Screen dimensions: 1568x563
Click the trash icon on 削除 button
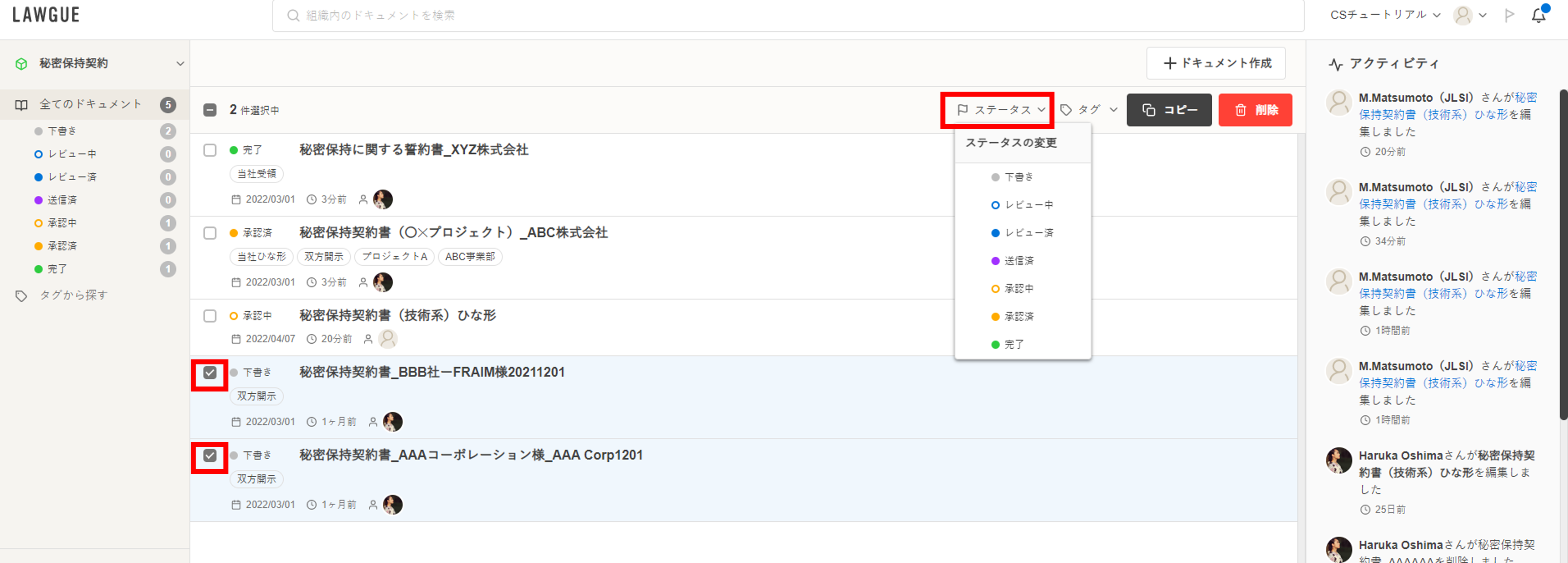tap(1241, 110)
